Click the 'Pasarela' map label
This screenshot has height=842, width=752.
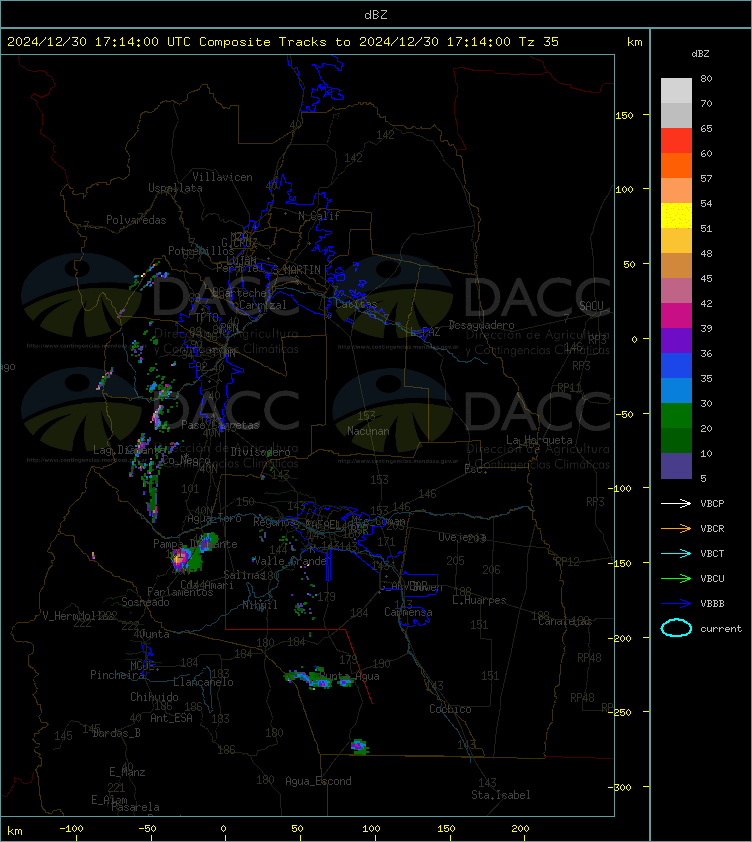(135, 807)
